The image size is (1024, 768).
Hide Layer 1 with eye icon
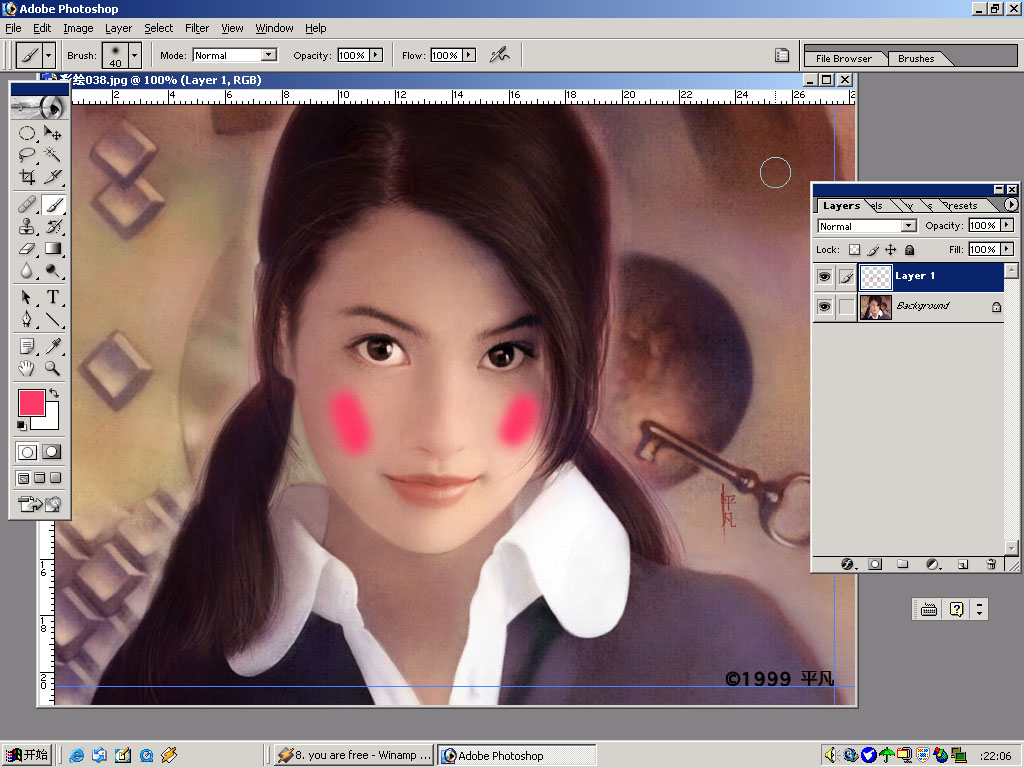[x=825, y=277]
